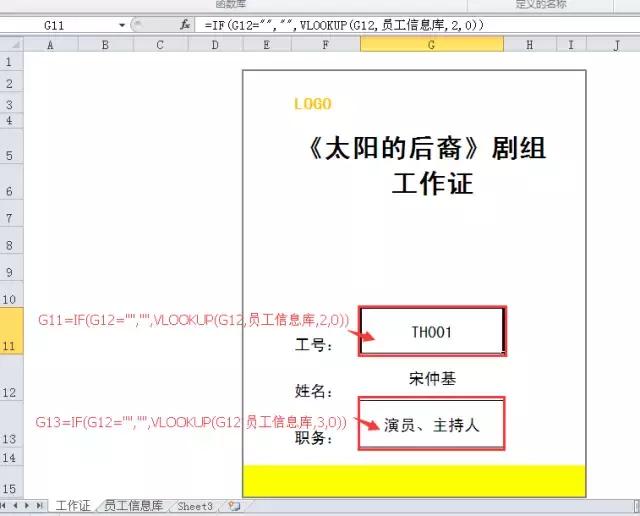Select row 1 header
The height and width of the screenshot is (516, 640).
coord(11,62)
